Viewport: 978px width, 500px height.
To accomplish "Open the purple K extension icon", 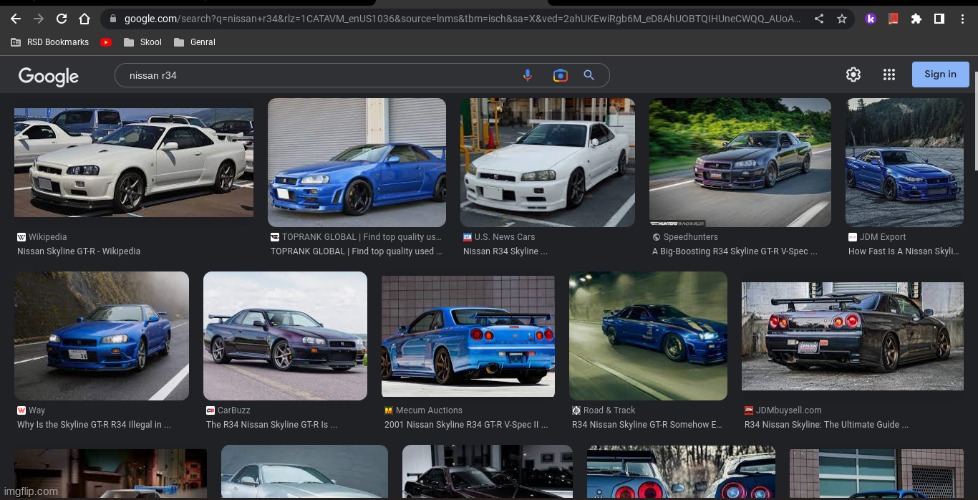I will point(870,19).
